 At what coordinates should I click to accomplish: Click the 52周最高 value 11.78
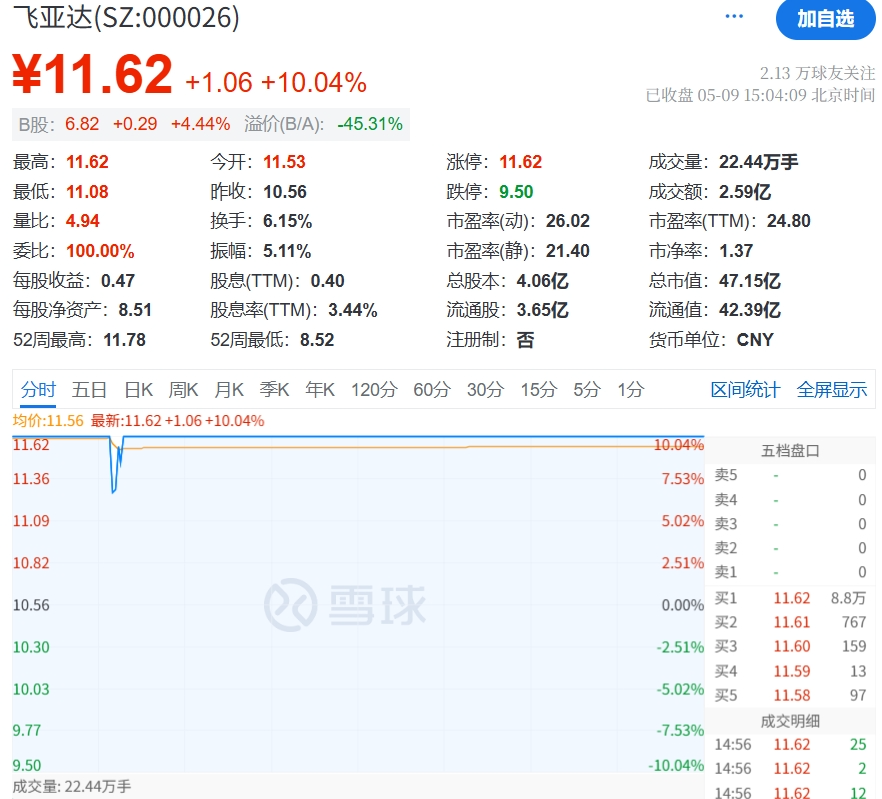pyautogui.click(x=124, y=340)
